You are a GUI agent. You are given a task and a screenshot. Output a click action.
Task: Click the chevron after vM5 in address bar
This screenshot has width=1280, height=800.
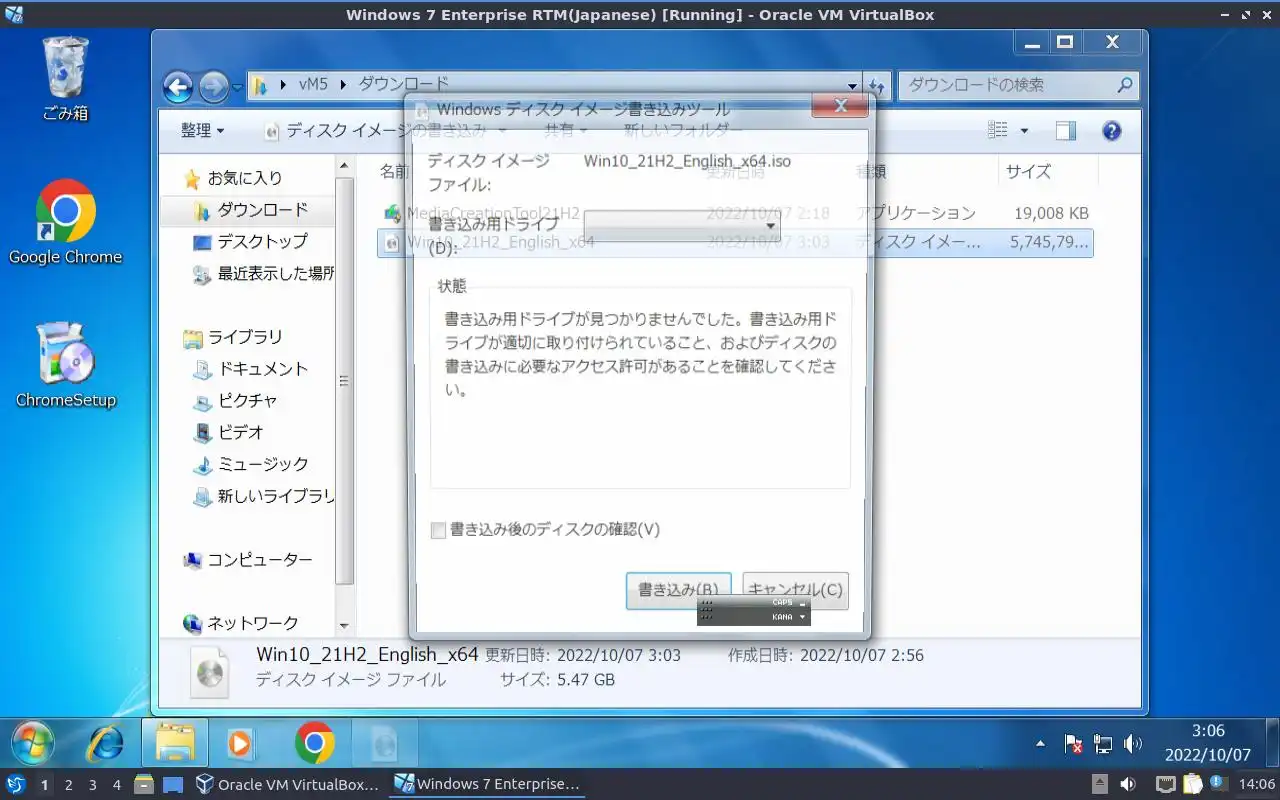coord(343,85)
